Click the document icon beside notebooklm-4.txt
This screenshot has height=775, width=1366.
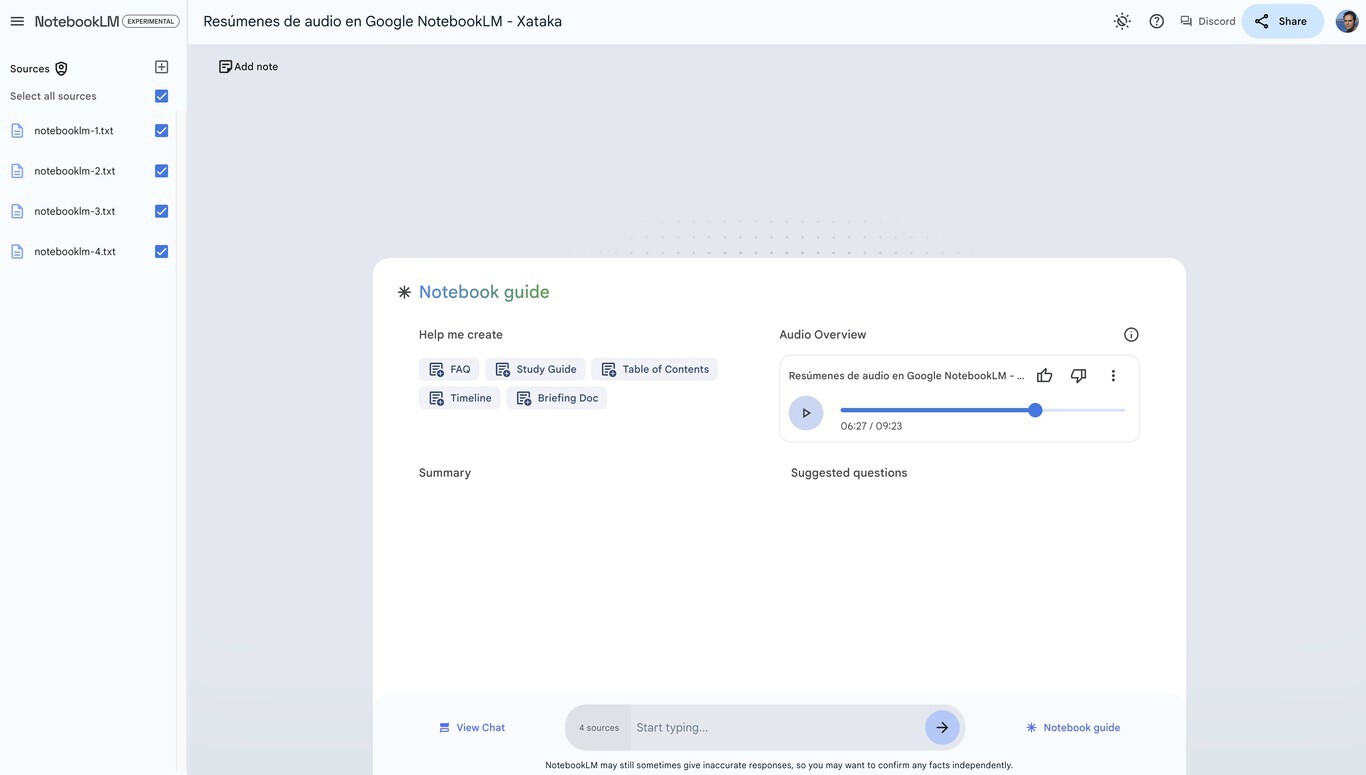coord(17,252)
